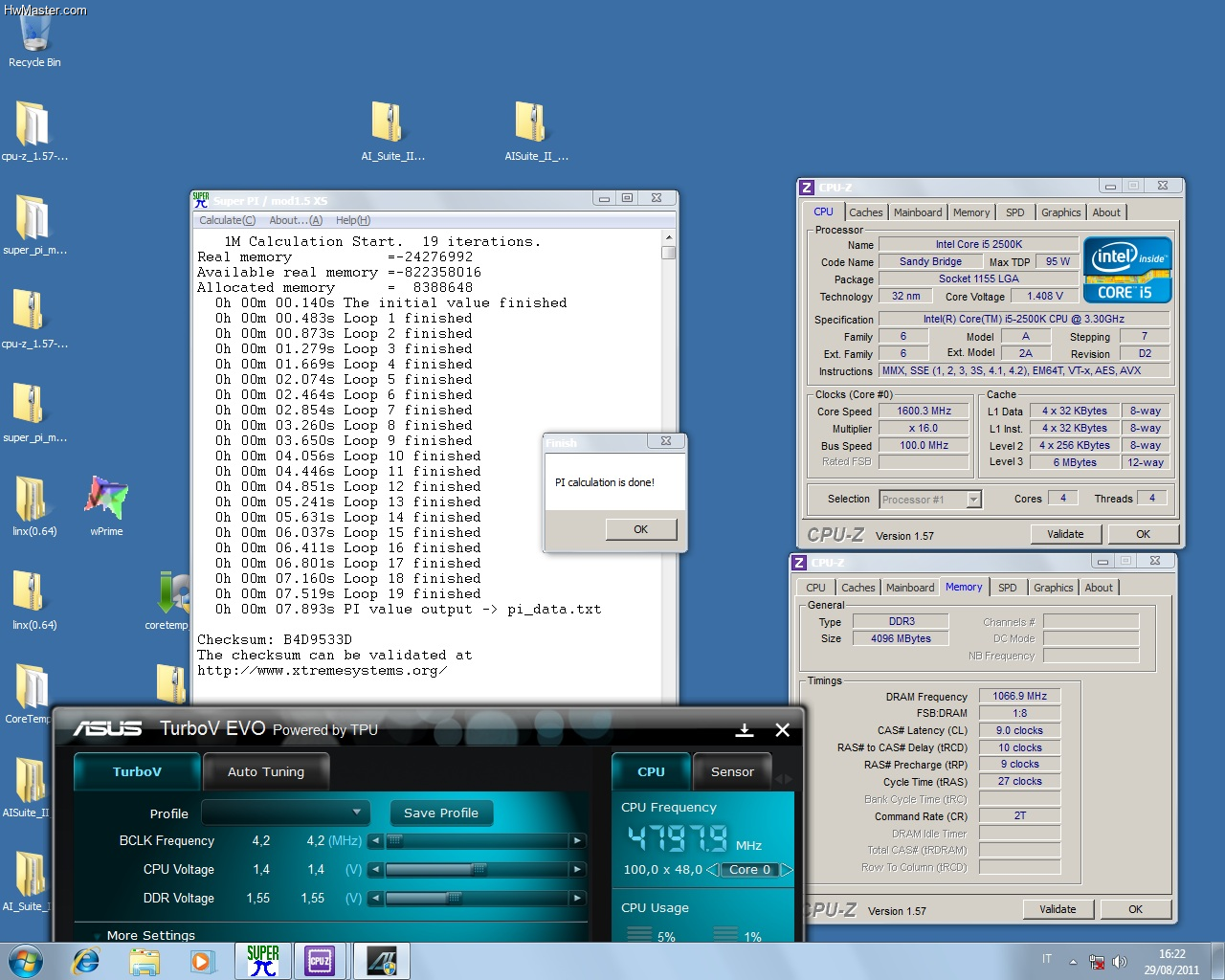The image size is (1225, 980).
Task: Click Validate in upper CPU-Z window
Action: (x=1065, y=534)
